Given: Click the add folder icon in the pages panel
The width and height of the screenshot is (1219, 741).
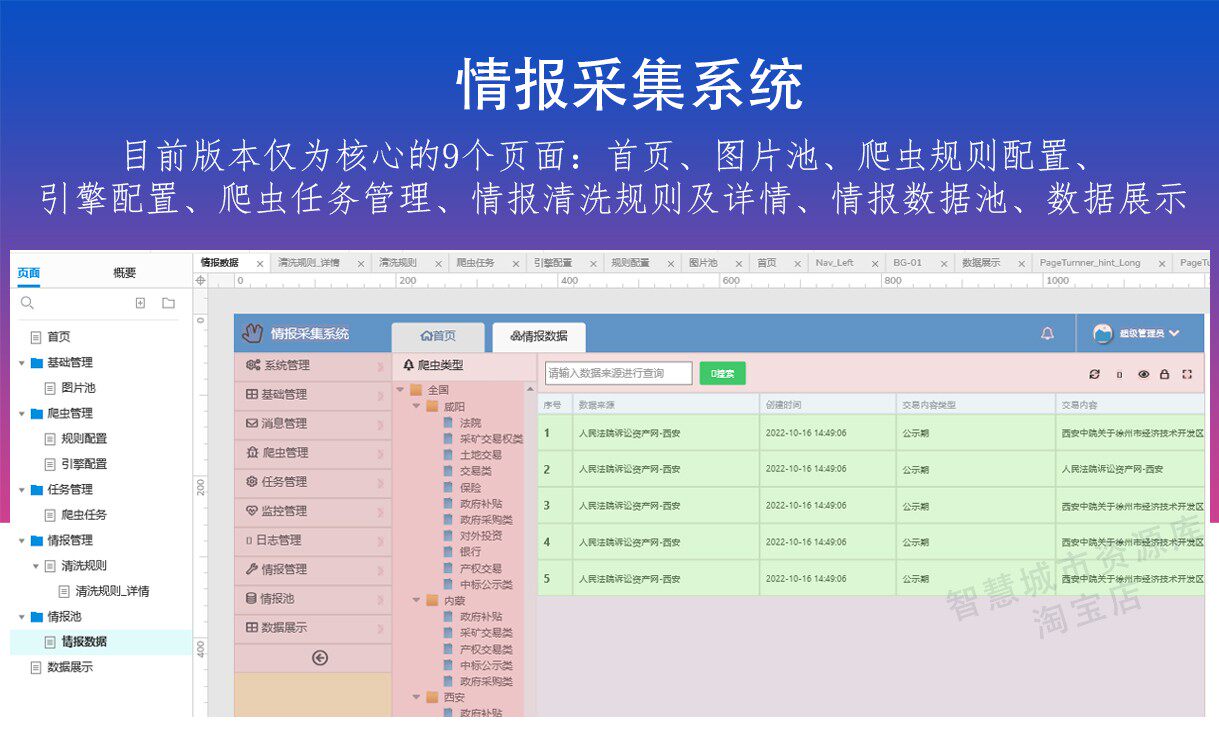Looking at the screenshot, I should (168, 303).
